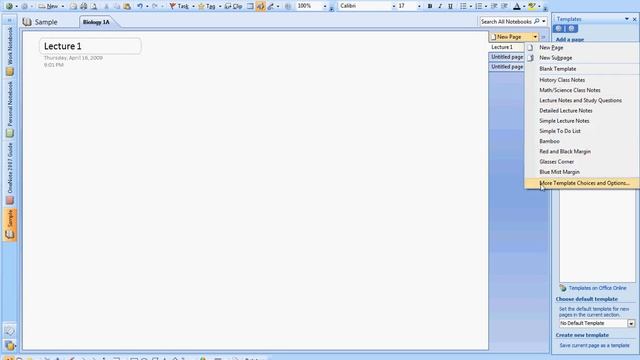Screen dimensions: 640x360
Task: Choose Glasses Corner template
Action: click(x=582, y=162)
